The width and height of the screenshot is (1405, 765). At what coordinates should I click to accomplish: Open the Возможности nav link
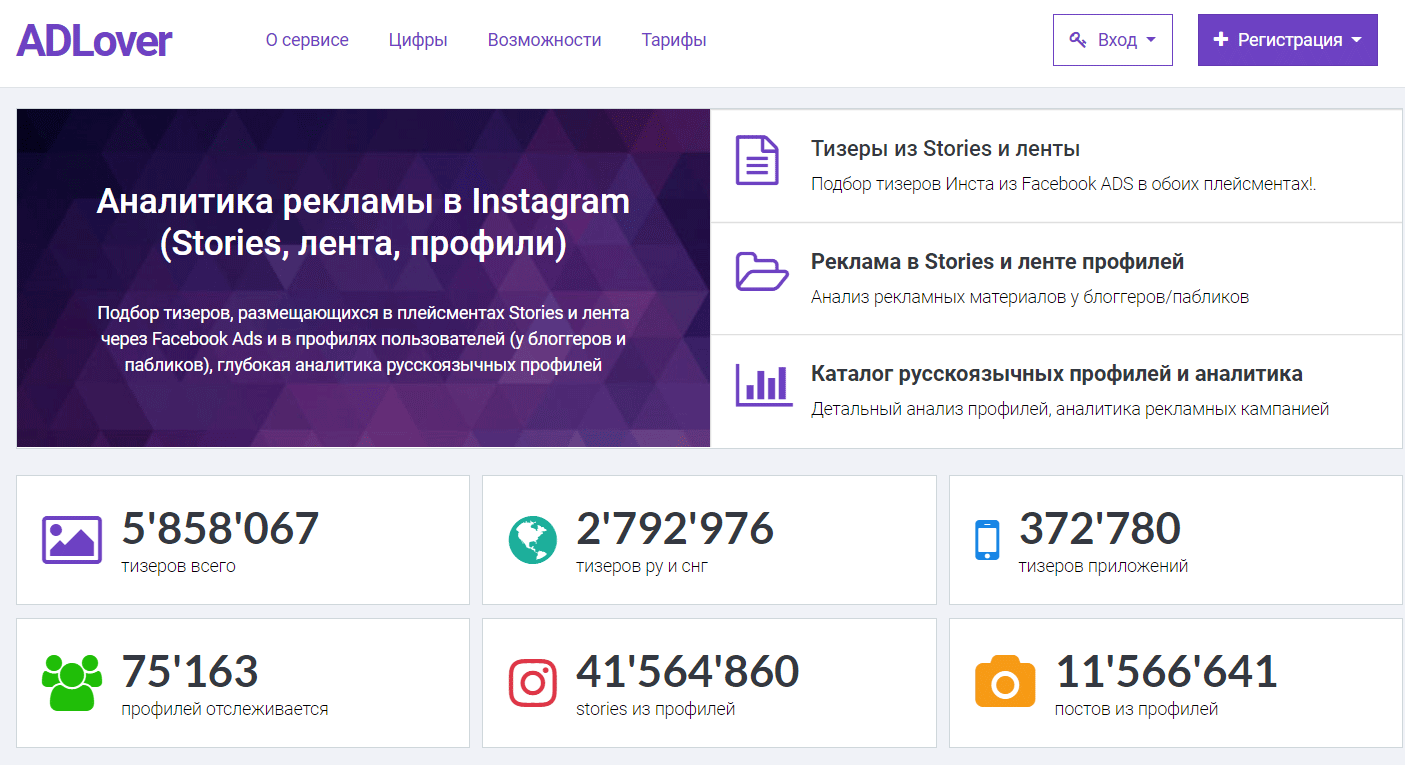pos(545,40)
